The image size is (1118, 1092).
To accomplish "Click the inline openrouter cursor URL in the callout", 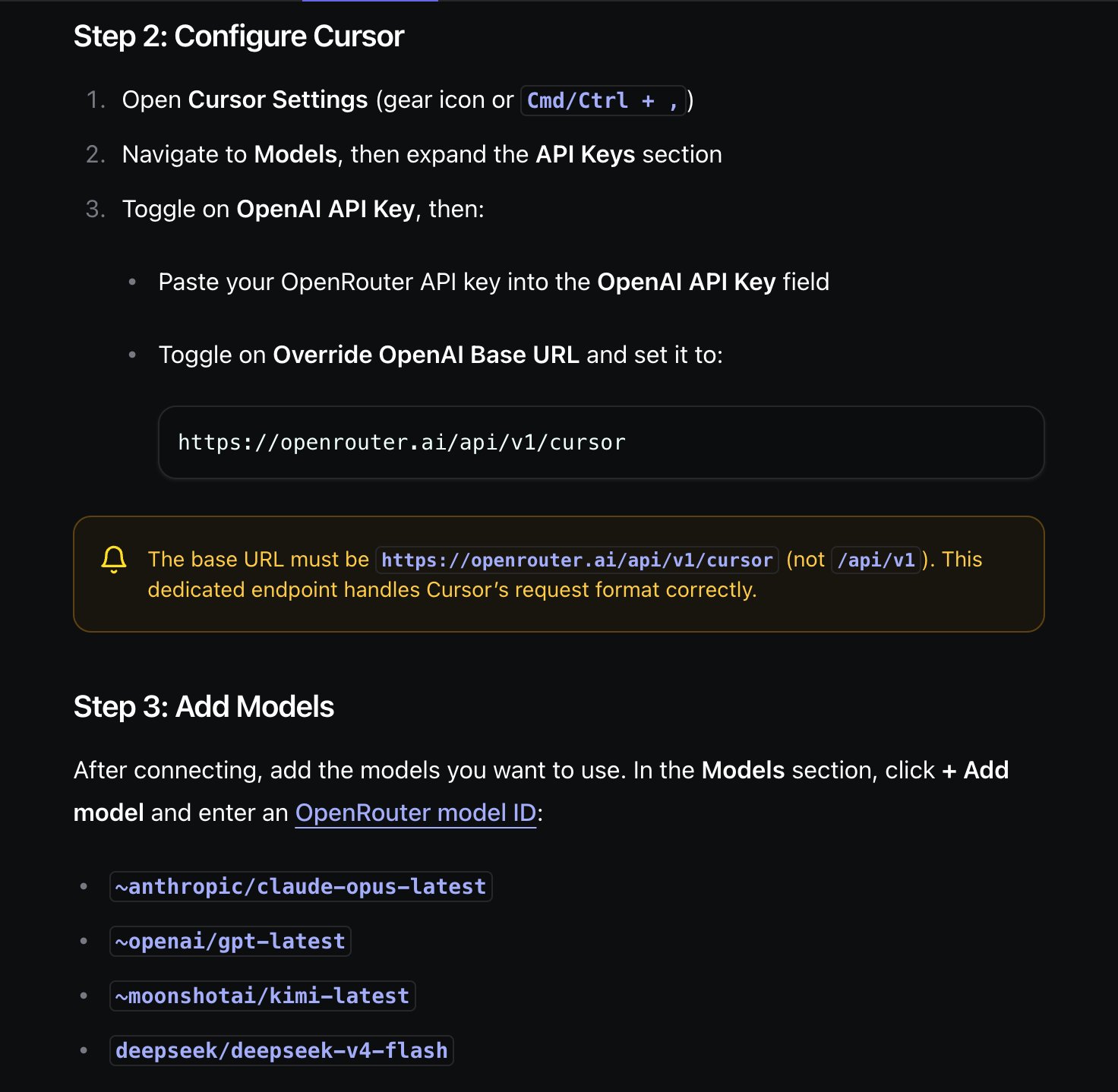I will coord(577,560).
